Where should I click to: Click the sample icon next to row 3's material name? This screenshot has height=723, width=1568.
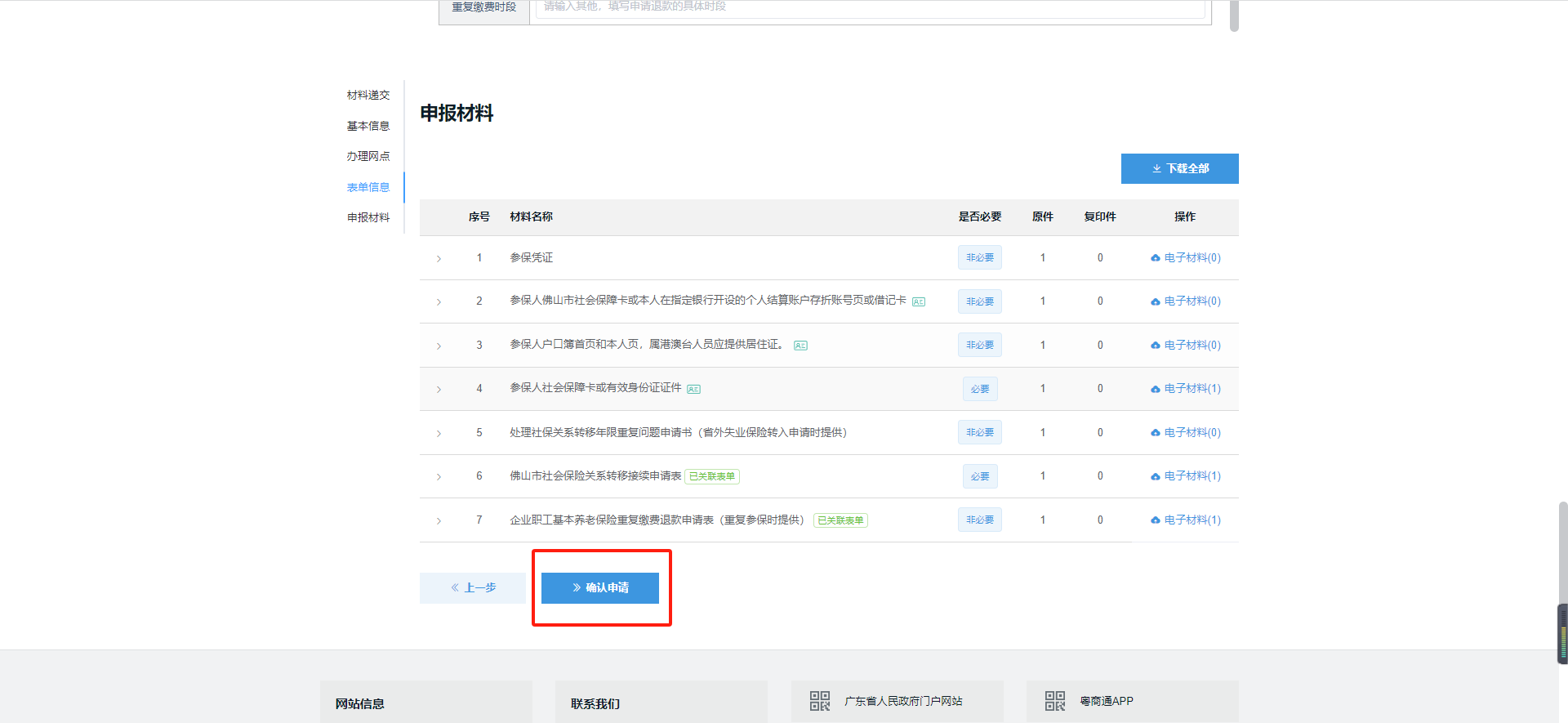coord(800,346)
